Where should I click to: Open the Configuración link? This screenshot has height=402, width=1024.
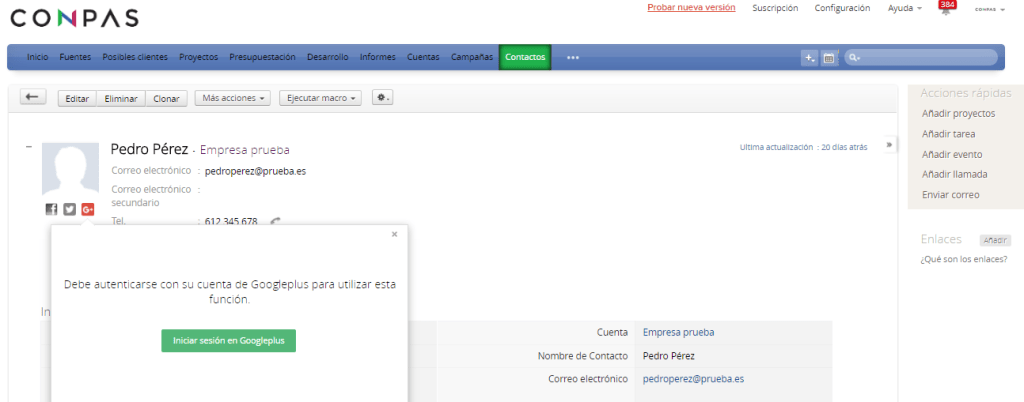[842, 8]
